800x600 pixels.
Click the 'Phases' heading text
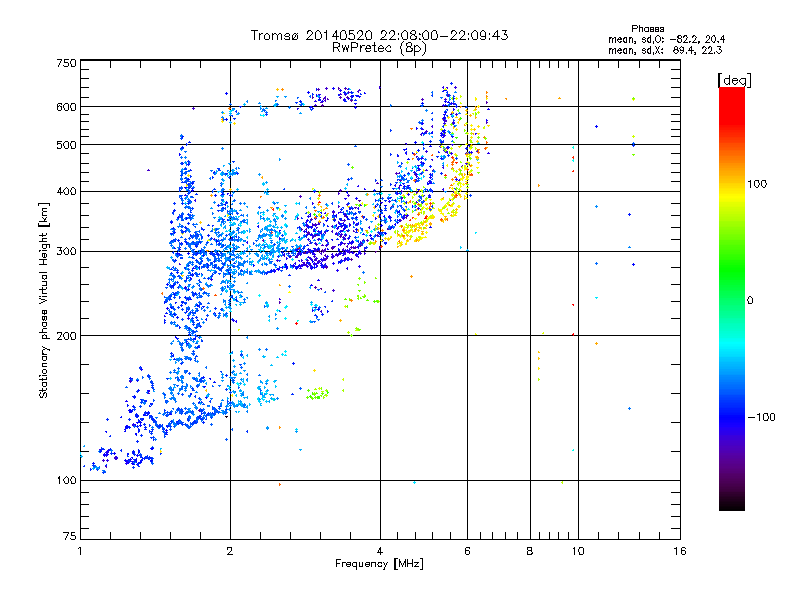point(647,29)
